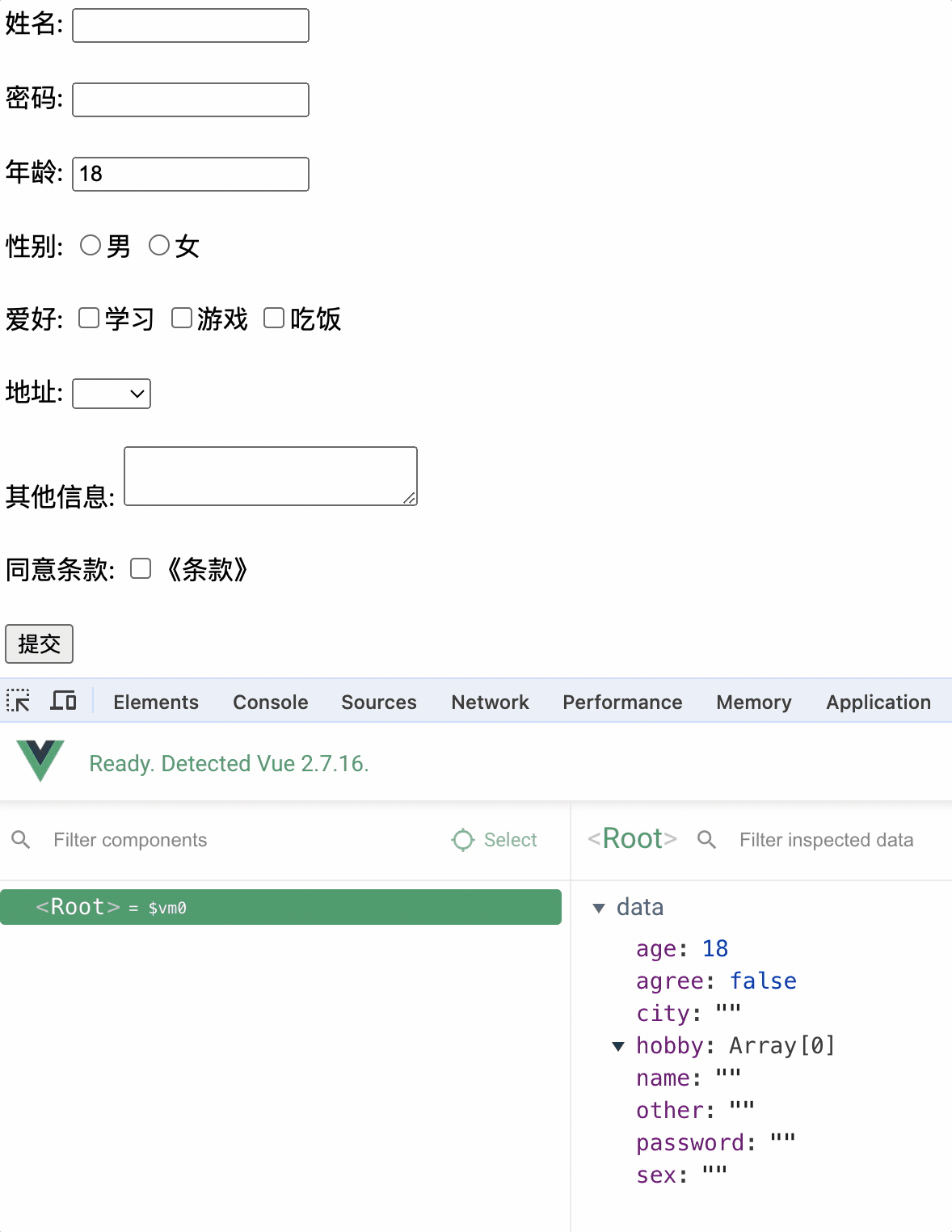Switch to the Sources tab
952x1232 pixels.
pos(379,702)
